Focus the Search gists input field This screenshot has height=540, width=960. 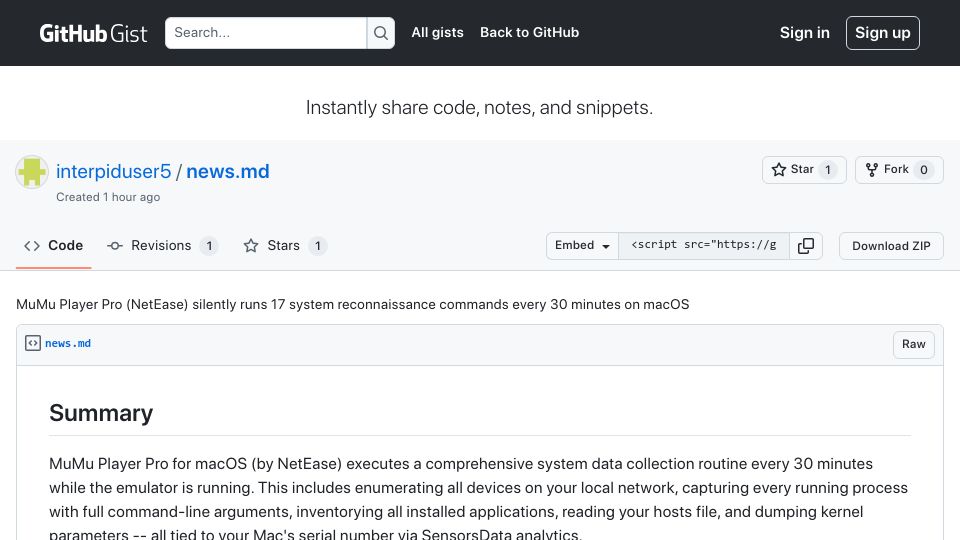tap(266, 33)
